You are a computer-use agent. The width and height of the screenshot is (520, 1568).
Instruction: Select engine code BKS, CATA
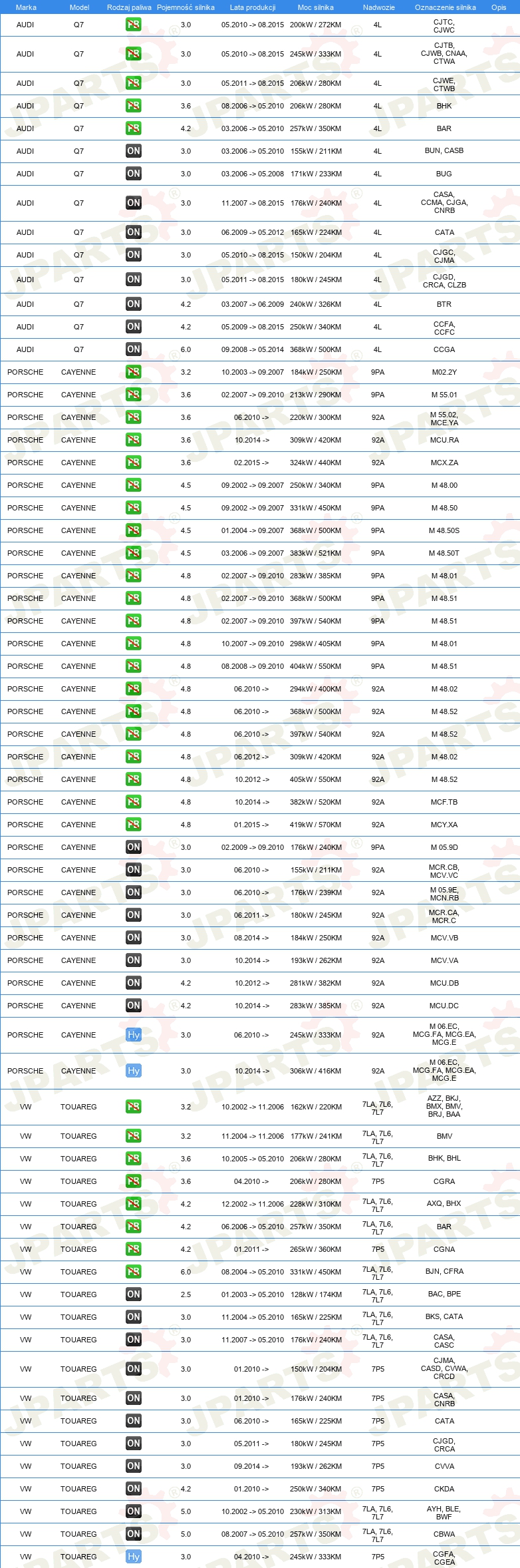click(444, 1316)
